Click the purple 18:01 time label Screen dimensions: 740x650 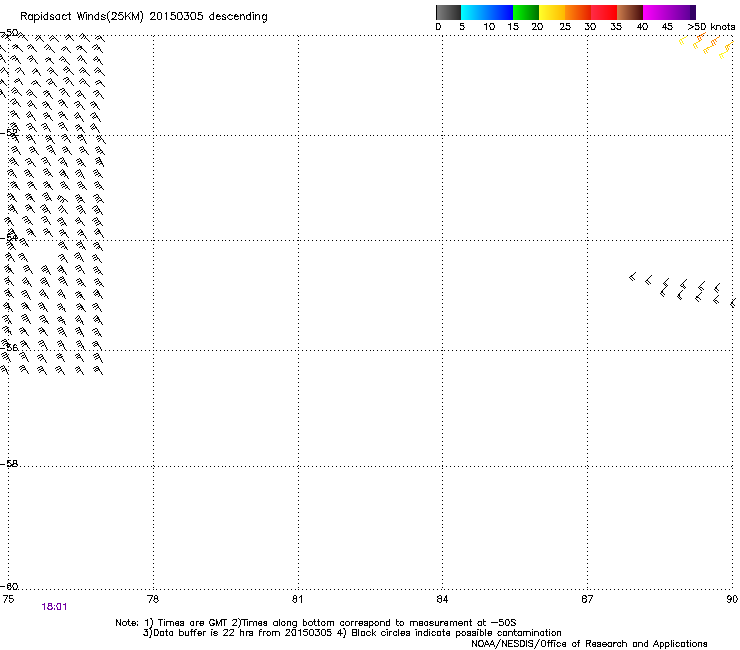[x=54, y=607]
